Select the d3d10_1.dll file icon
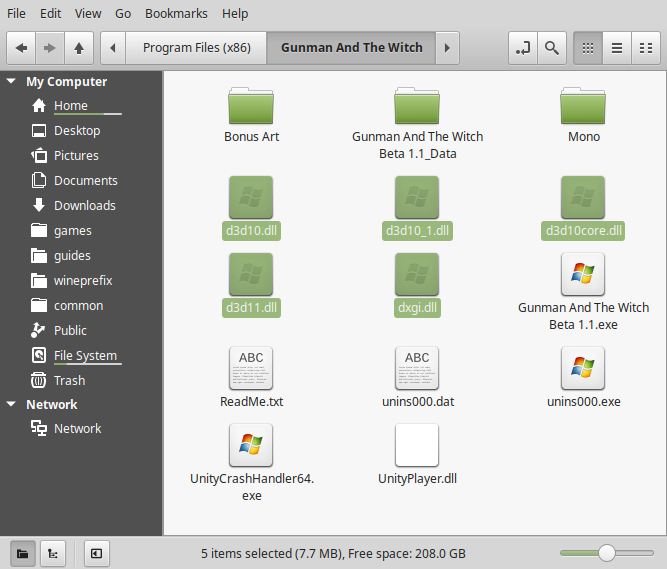Viewport: 667px width, 569px height. click(x=417, y=197)
